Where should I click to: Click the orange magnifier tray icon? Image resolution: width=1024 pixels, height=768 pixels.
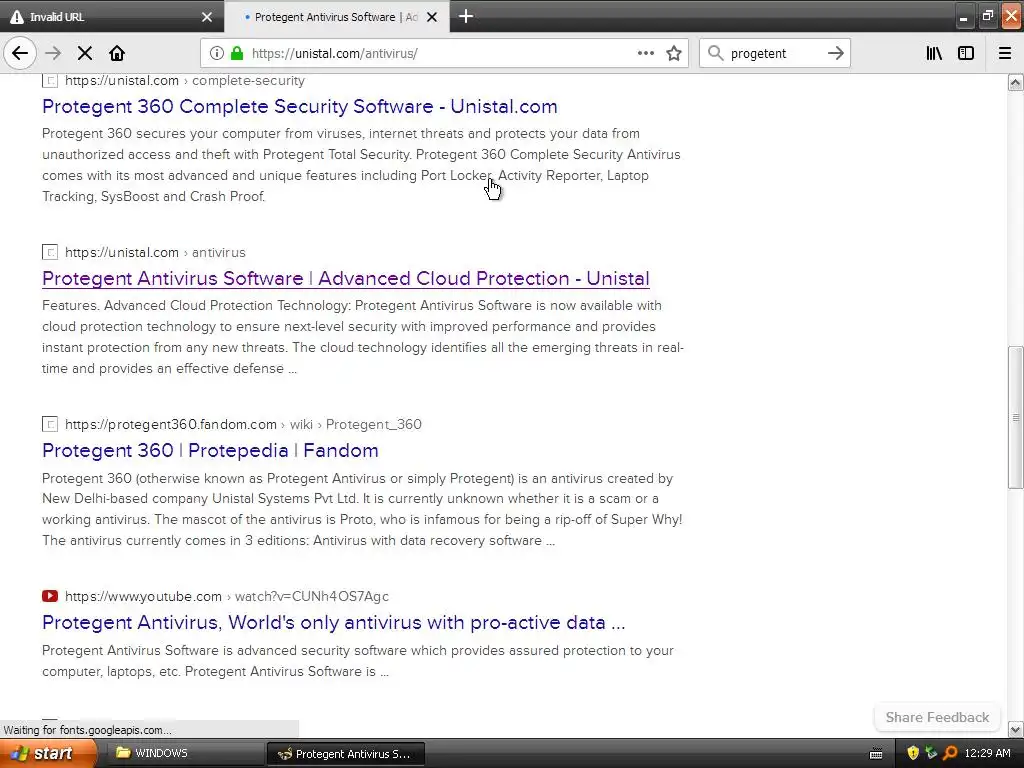(950, 754)
